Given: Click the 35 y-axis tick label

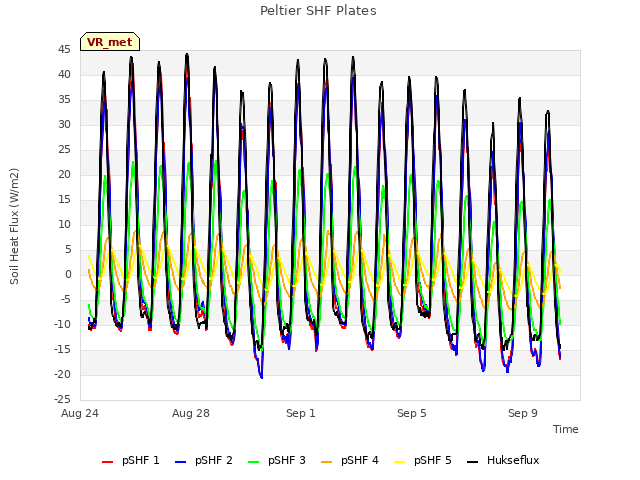Looking at the screenshot, I should point(64,100).
